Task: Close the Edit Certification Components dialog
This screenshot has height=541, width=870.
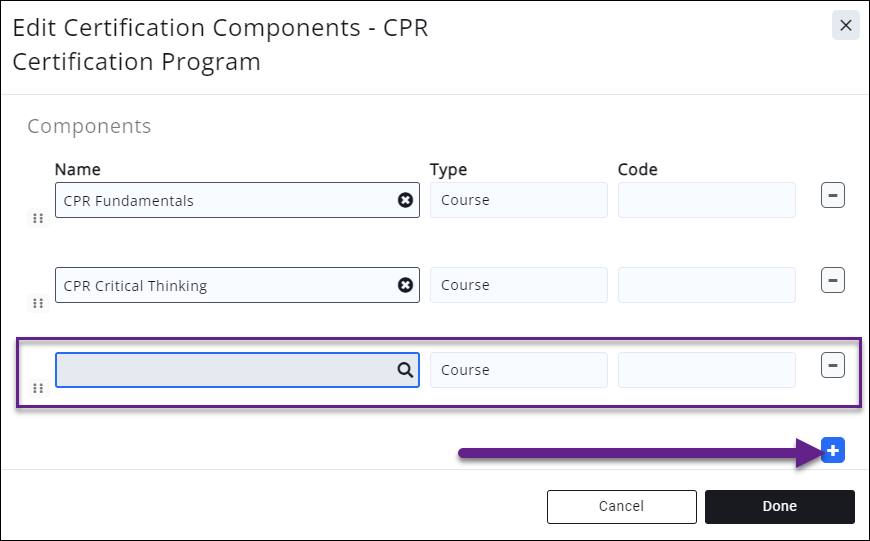Action: (845, 25)
